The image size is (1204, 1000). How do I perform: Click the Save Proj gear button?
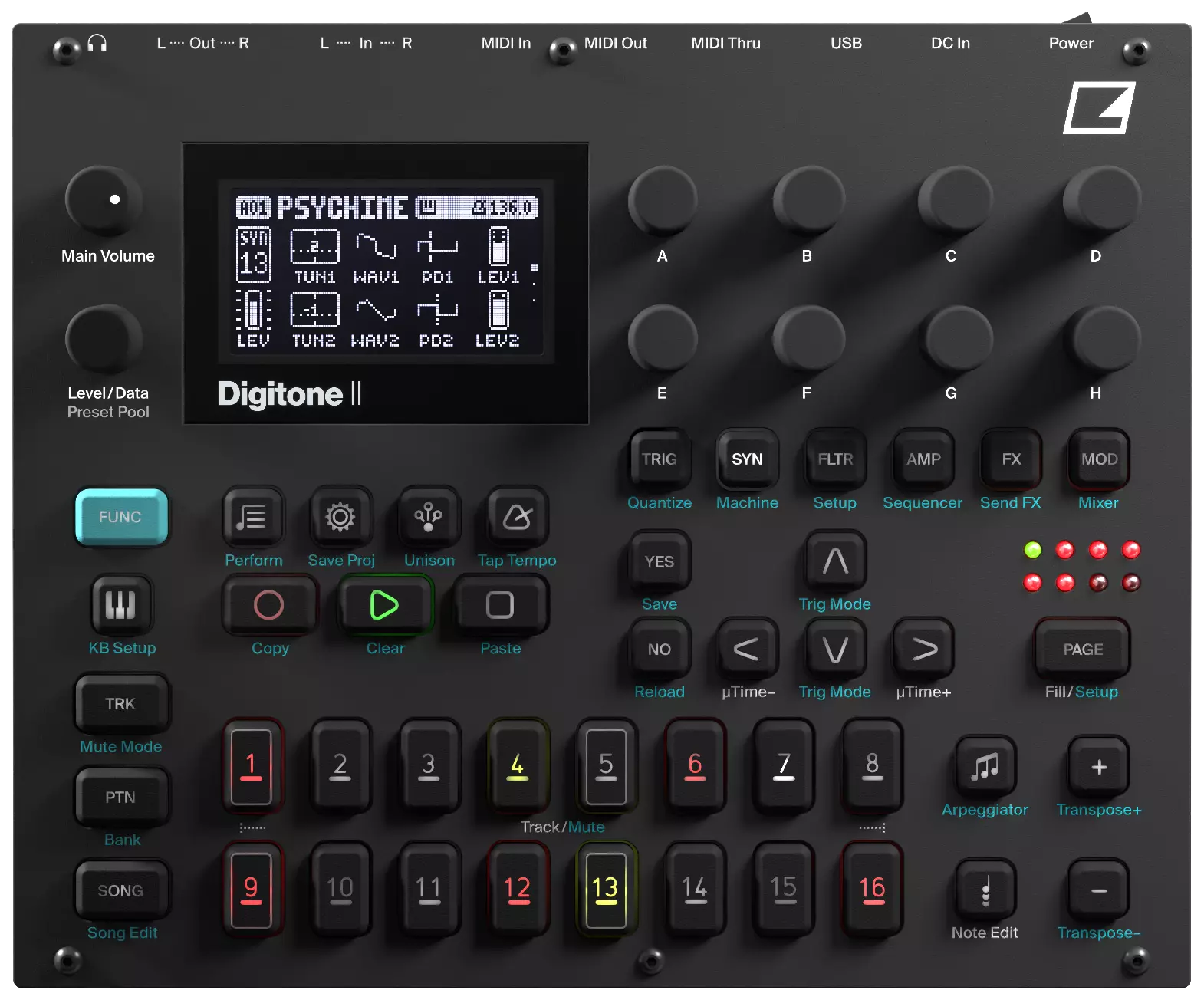340,517
